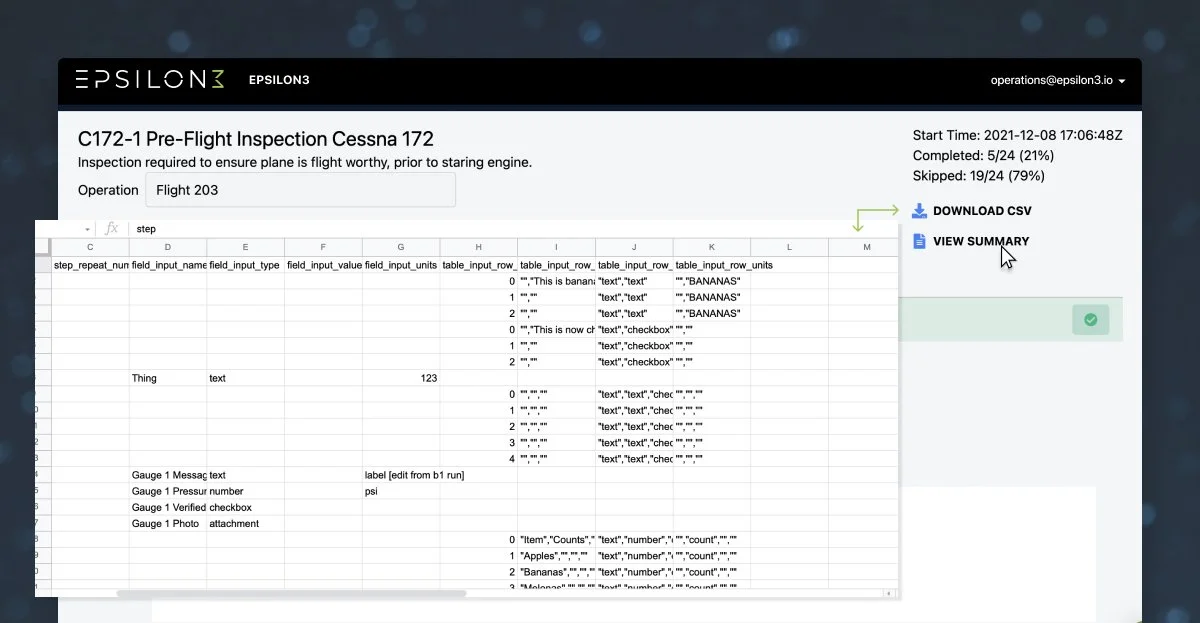Select the 'Gauge 1 Messag' cell
Viewport: 1200px width, 623px height.
pyautogui.click(x=168, y=475)
